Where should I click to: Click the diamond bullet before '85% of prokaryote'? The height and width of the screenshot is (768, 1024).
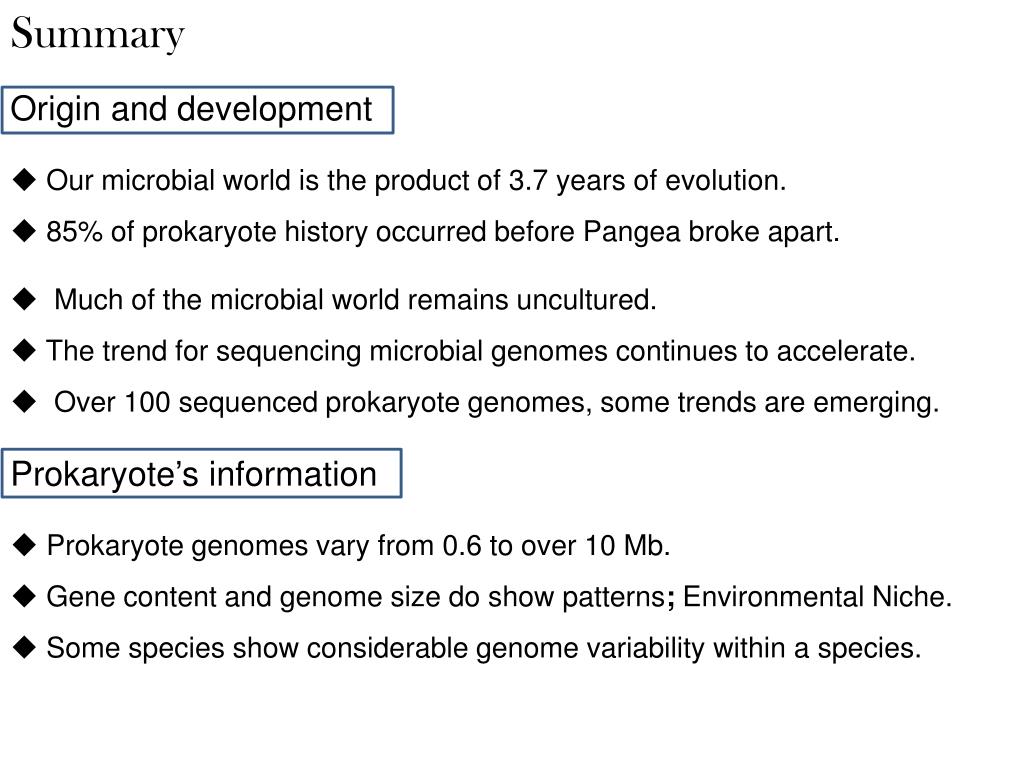tap(24, 231)
